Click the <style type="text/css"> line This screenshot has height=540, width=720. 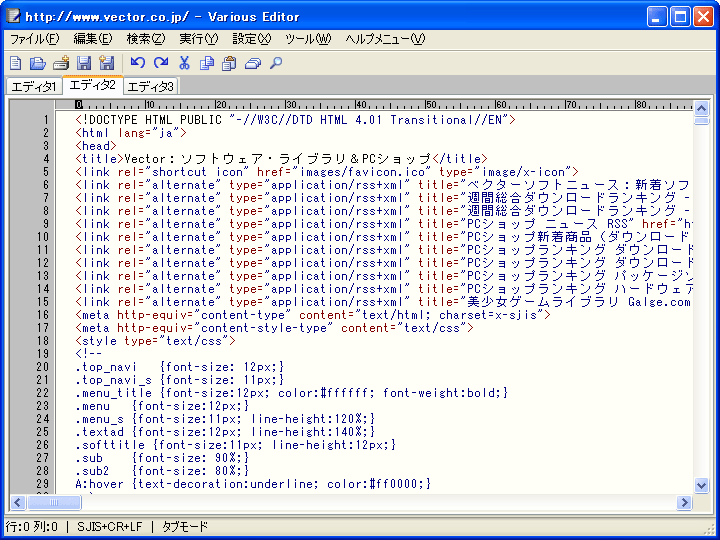coord(155,341)
